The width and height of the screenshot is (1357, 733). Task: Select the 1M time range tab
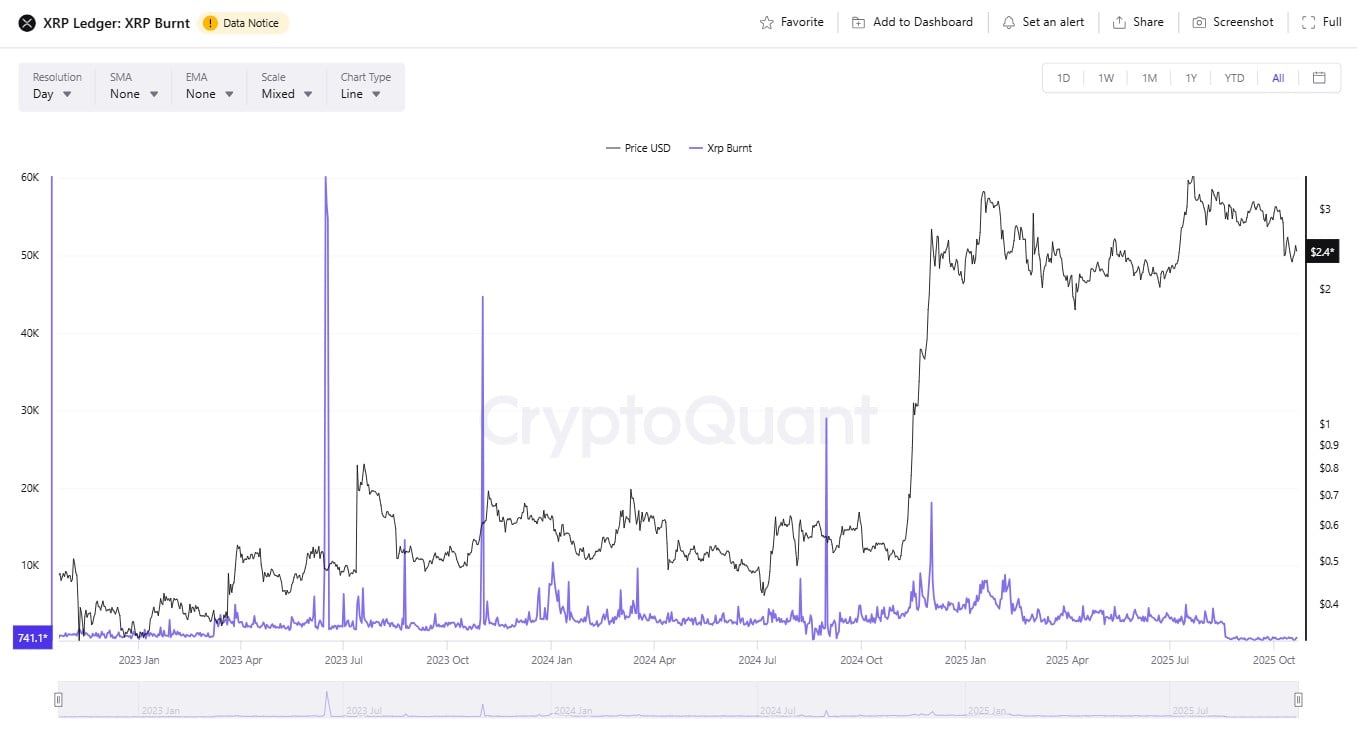pyautogui.click(x=1149, y=78)
